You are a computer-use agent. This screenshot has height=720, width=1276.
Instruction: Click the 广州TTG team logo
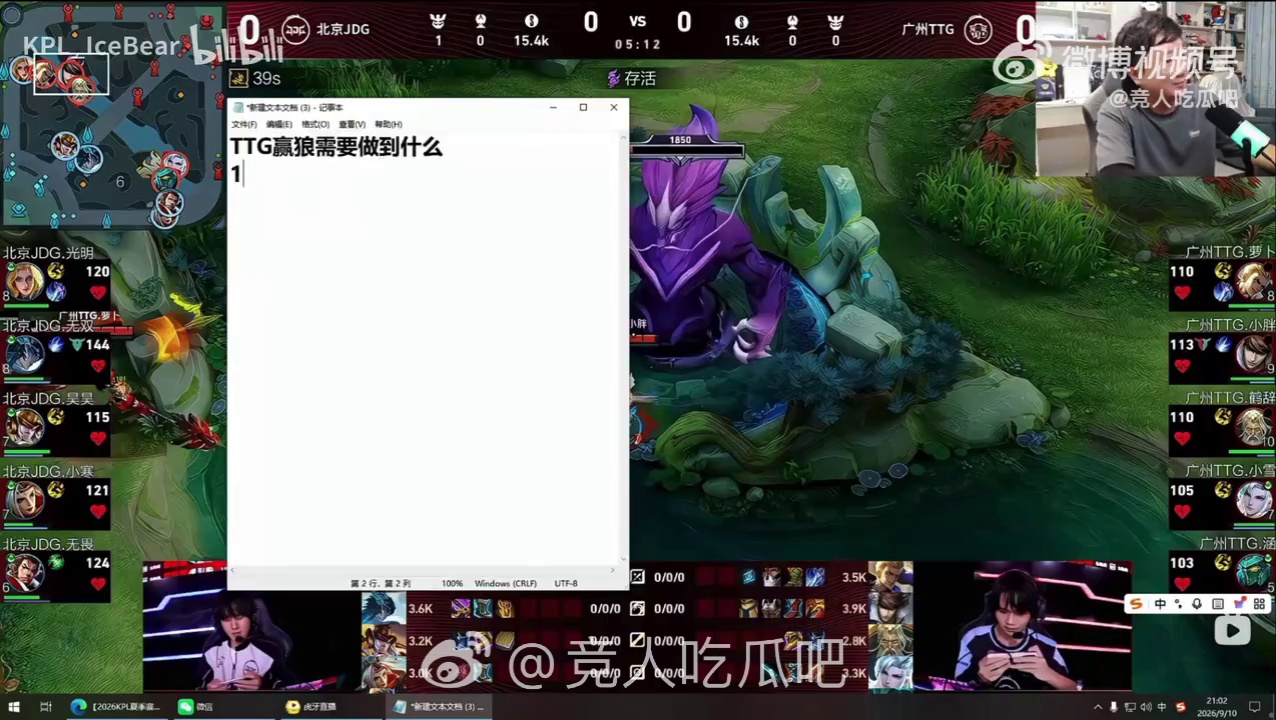point(978,29)
